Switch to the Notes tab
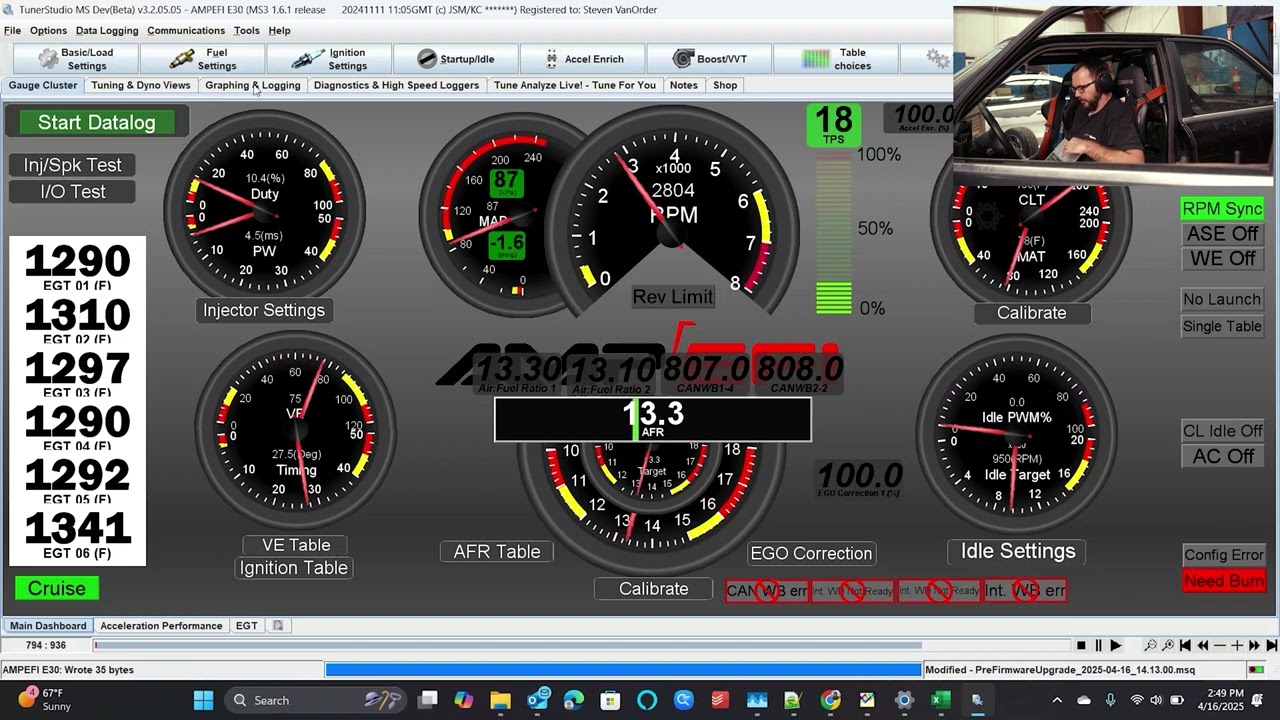Image resolution: width=1280 pixels, height=720 pixels. click(684, 85)
